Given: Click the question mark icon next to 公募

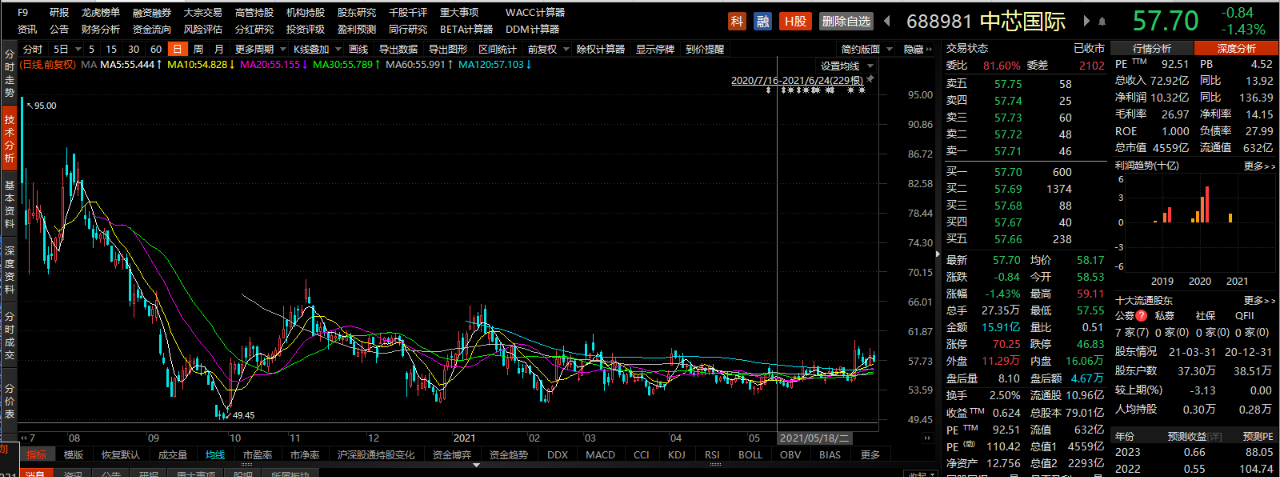Looking at the screenshot, I should [x=1141, y=315].
